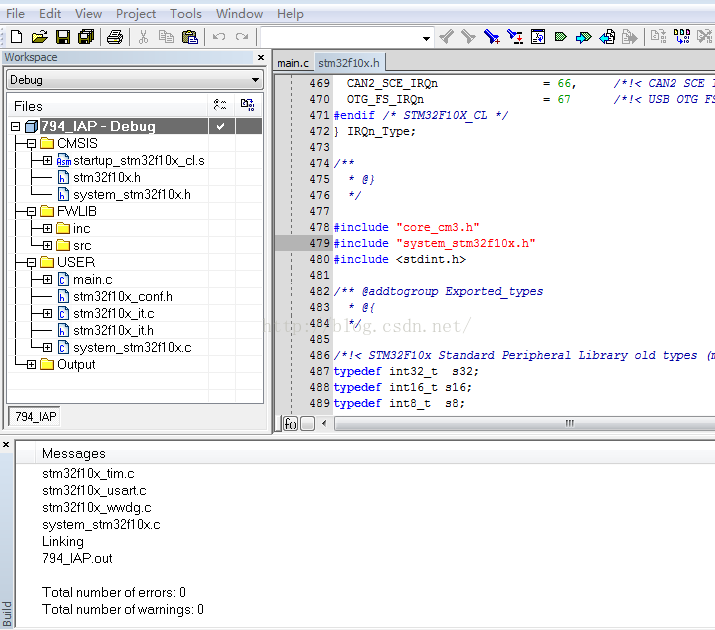Select the 794_IAP workspace tab
Image resolution: width=715 pixels, height=630 pixels.
point(36,417)
